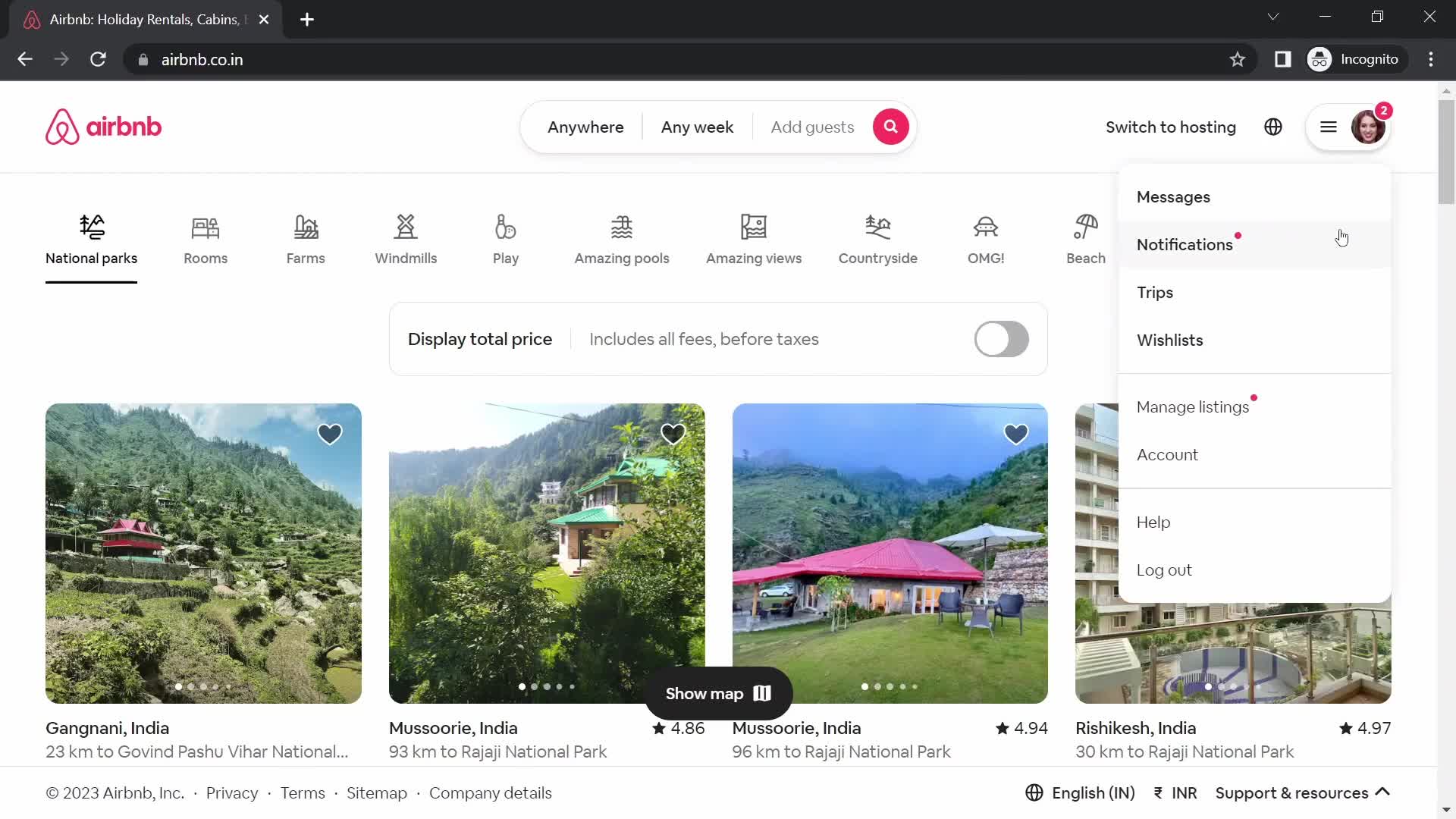
Task: Open Messages from the profile menu
Action: 1173,196
